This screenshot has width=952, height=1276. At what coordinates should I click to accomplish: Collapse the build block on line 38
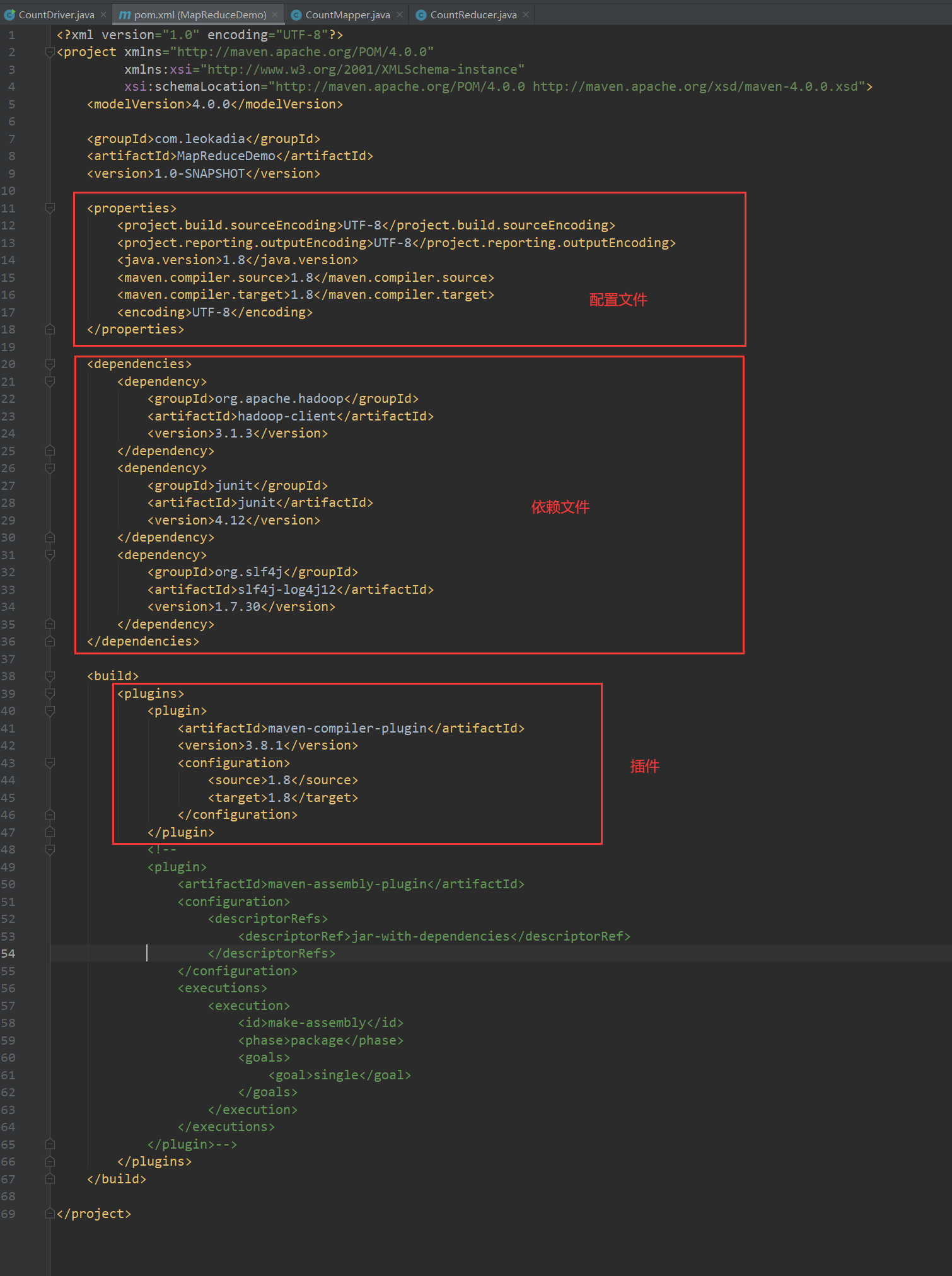pyautogui.click(x=50, y=676)
